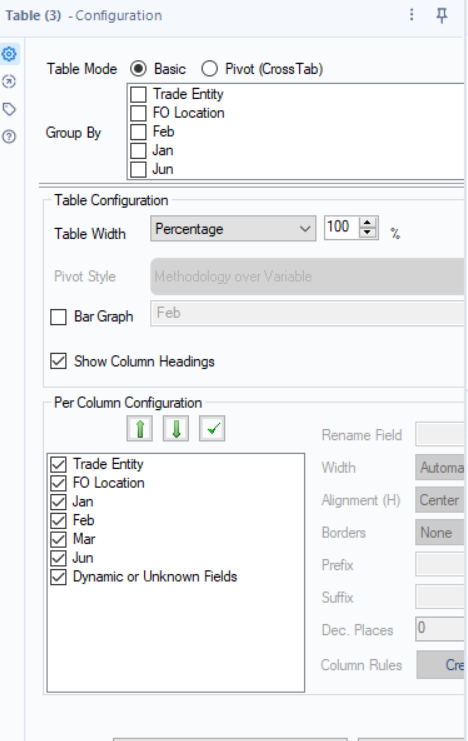Click the Dec. Places input field
The width and height of the screenshot is (468, 741).
pyautogui.click(x=440, y=629)
